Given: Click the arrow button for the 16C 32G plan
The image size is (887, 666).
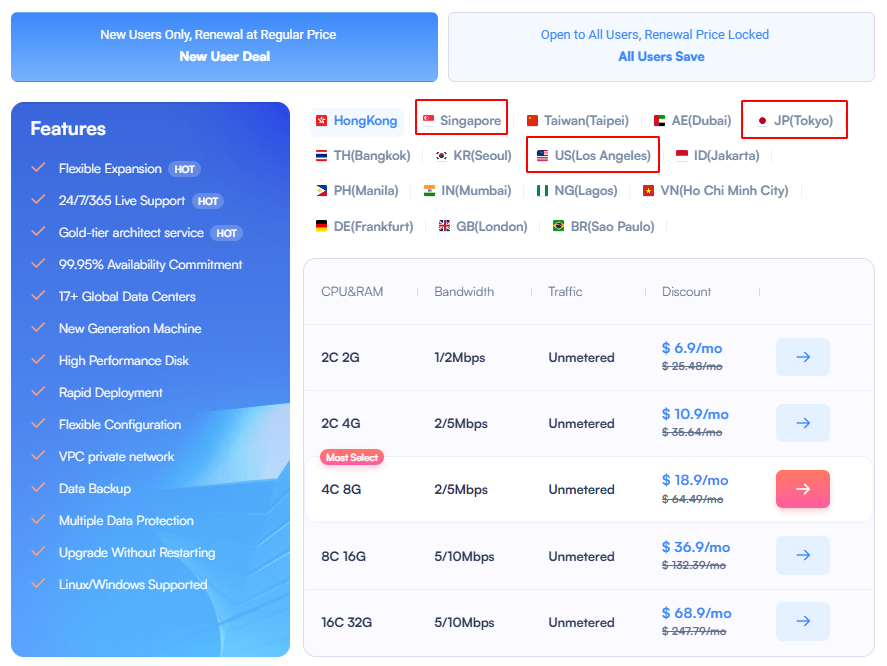Looking at the screenshot, I should tap(803, 622).
